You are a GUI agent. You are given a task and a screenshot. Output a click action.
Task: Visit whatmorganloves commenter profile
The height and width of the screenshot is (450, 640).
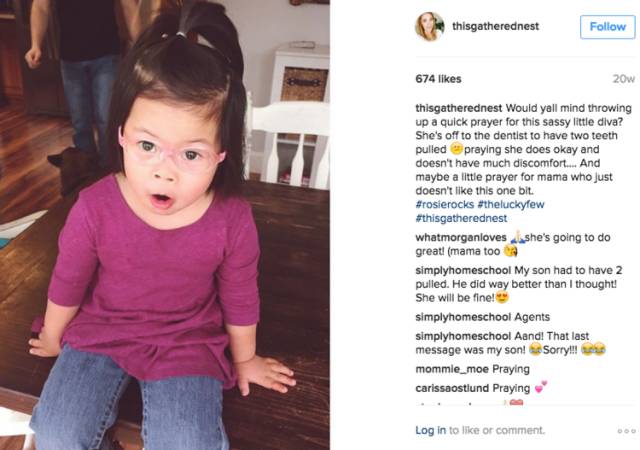[461, 238]
